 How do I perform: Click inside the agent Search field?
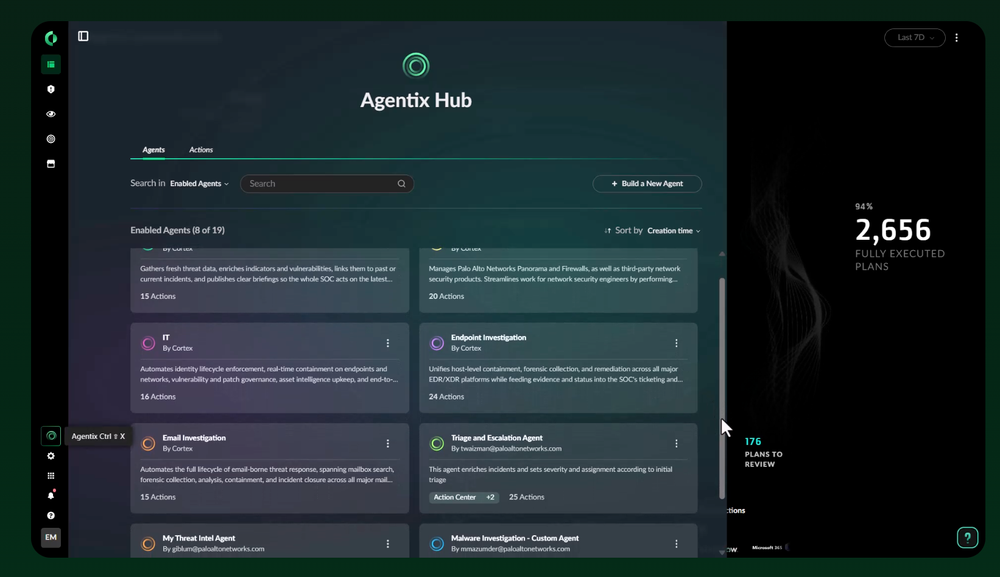[x=320, y=183]
